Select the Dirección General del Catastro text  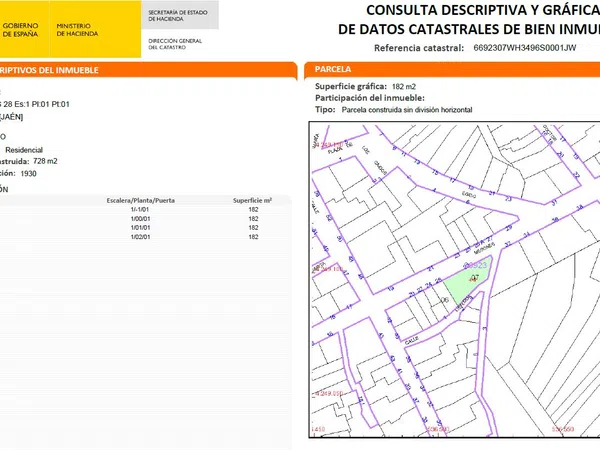coord(175,44)
